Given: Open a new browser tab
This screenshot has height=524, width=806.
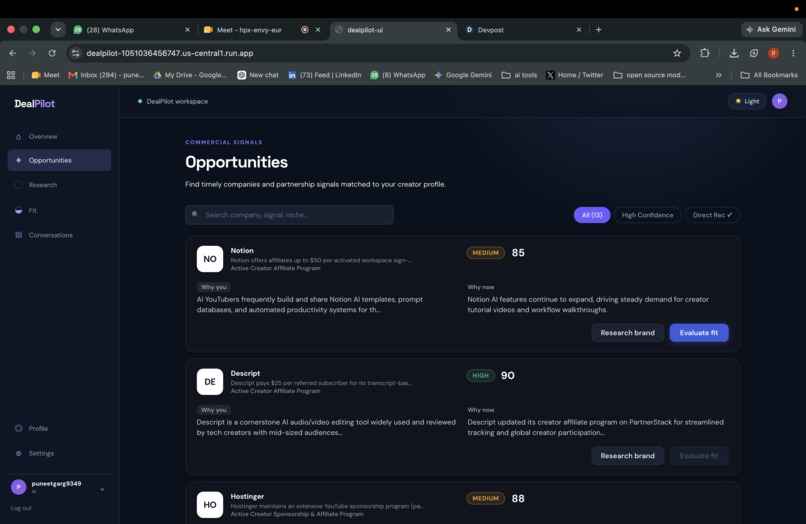Looking at the screenshot, I should point(598,30).
